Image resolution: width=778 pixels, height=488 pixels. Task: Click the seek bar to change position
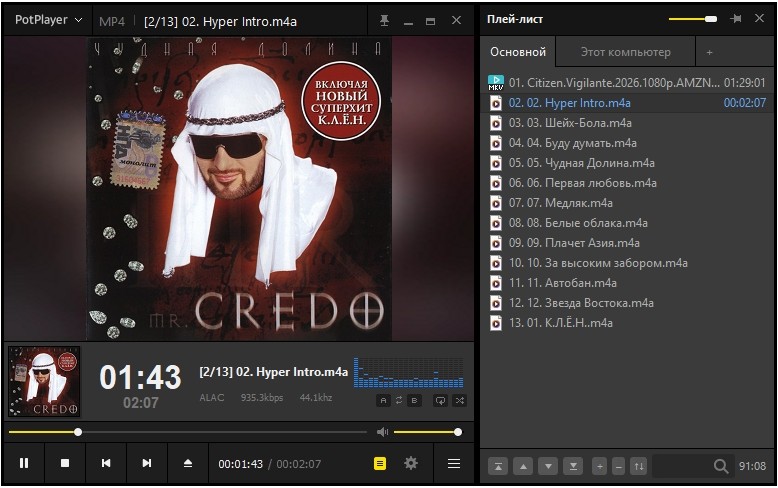click(188, 432)
